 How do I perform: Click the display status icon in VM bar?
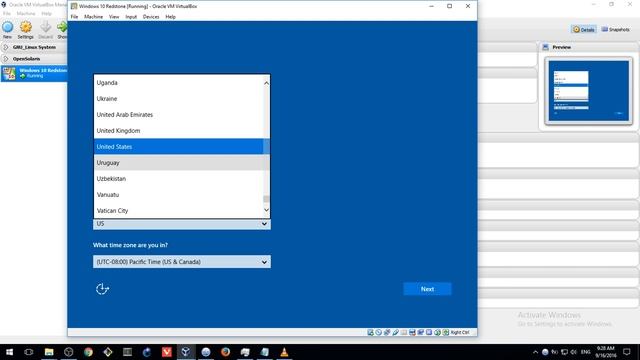tap(412, 332)
